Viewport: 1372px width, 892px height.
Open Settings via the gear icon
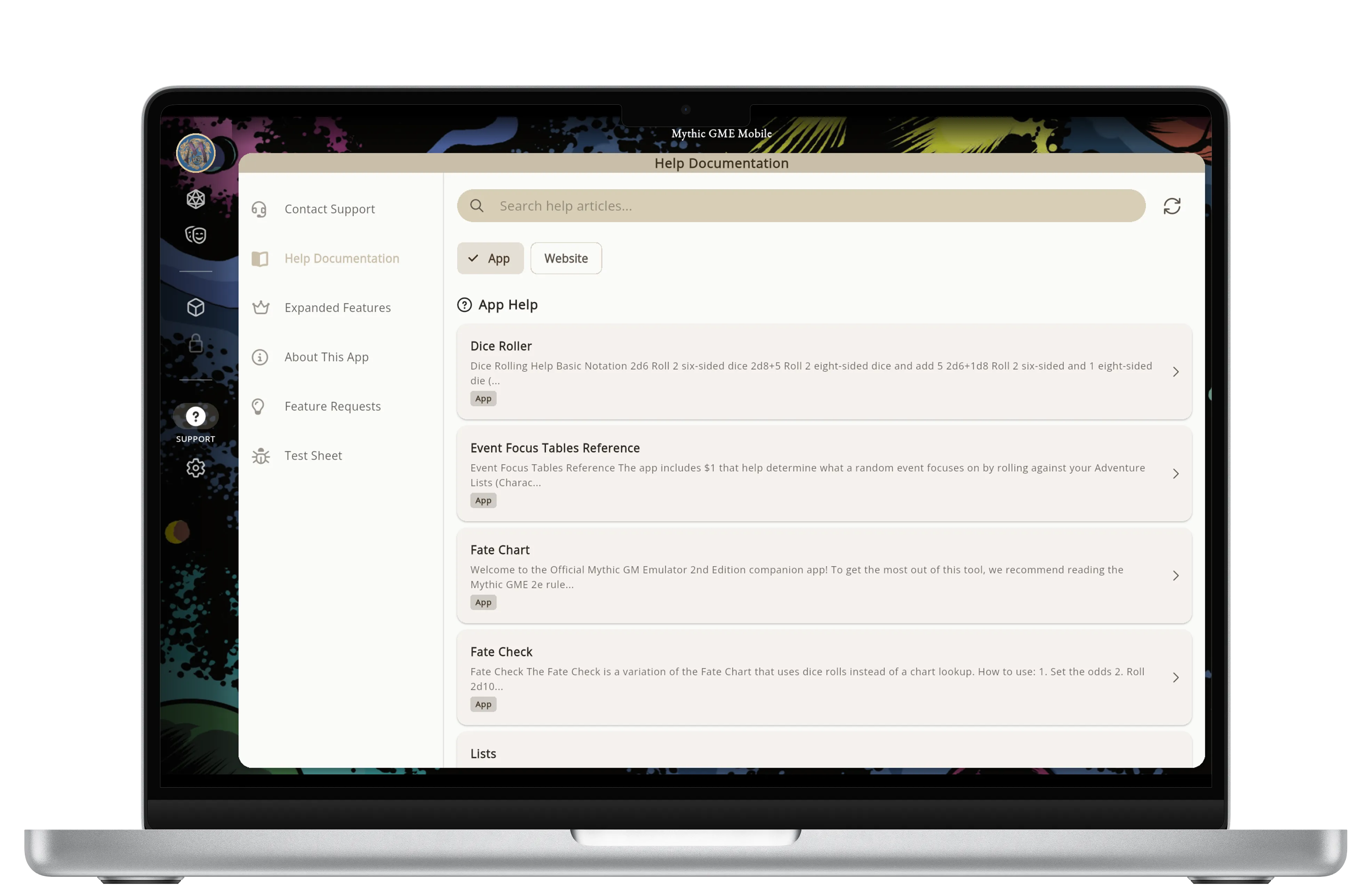[196, 468]
